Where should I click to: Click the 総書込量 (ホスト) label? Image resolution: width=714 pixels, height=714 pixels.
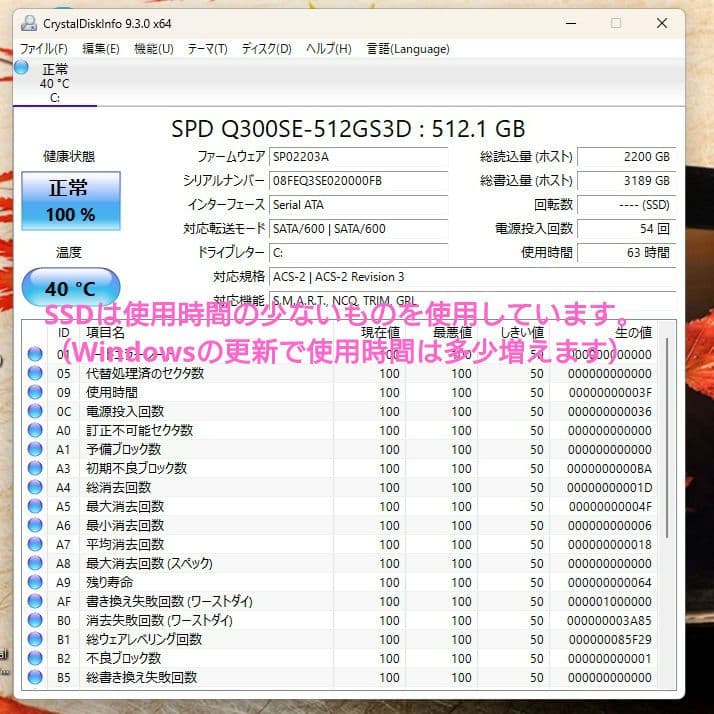click(526, 181)
